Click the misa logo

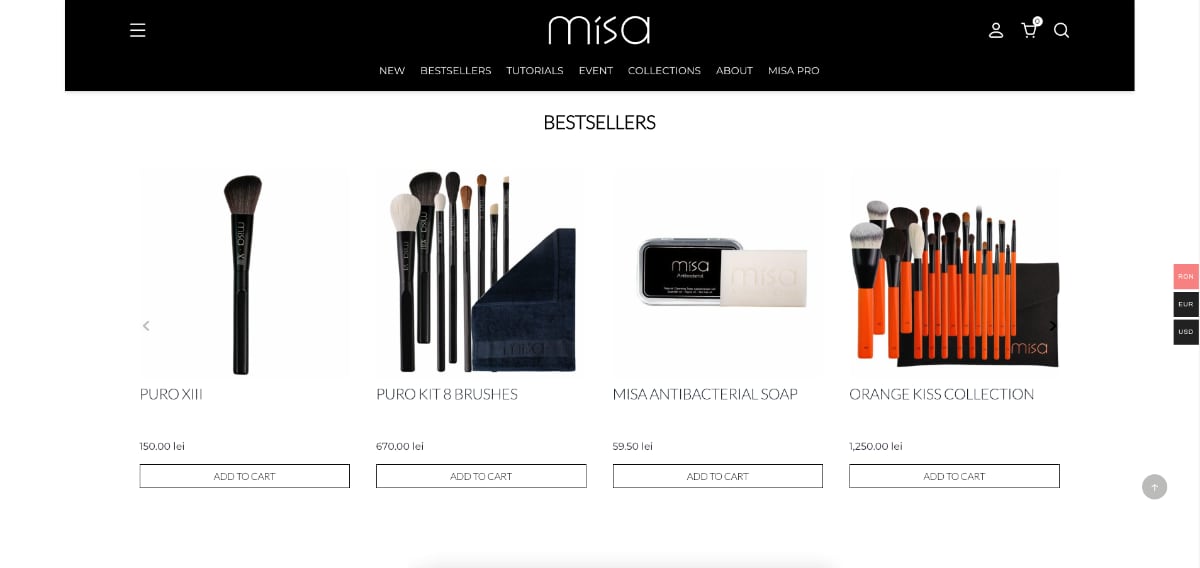pyautogui.click(x=599, y=29)
